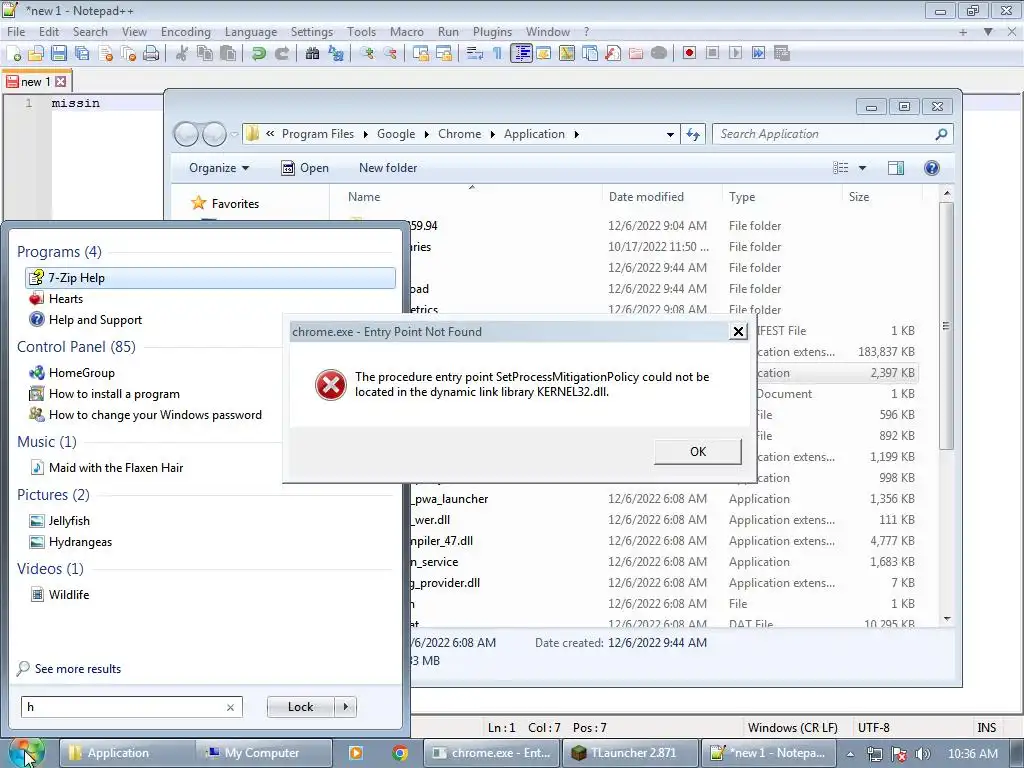Click the Save All toolbar icon
Viewport: 1024px width, 768px height.
82,54
